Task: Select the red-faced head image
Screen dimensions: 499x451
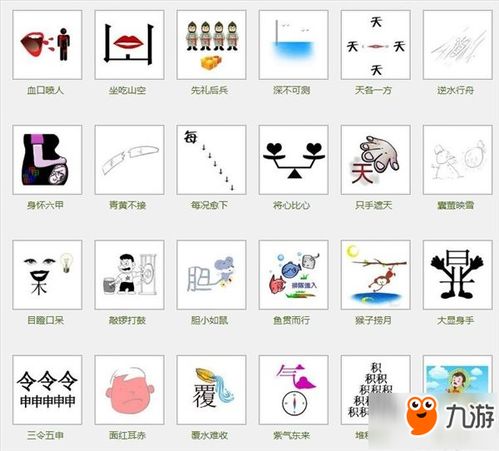Action: coord(129,390)
